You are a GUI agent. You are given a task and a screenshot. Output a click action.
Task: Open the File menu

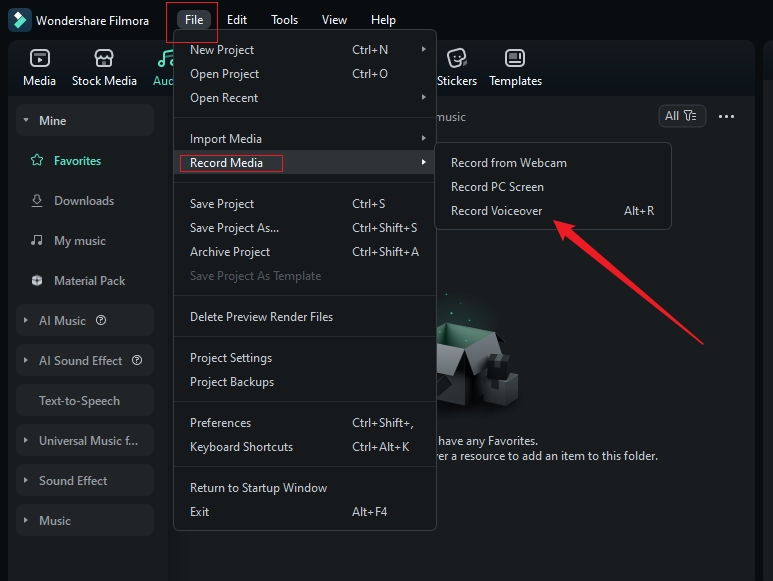click(194, 20)
